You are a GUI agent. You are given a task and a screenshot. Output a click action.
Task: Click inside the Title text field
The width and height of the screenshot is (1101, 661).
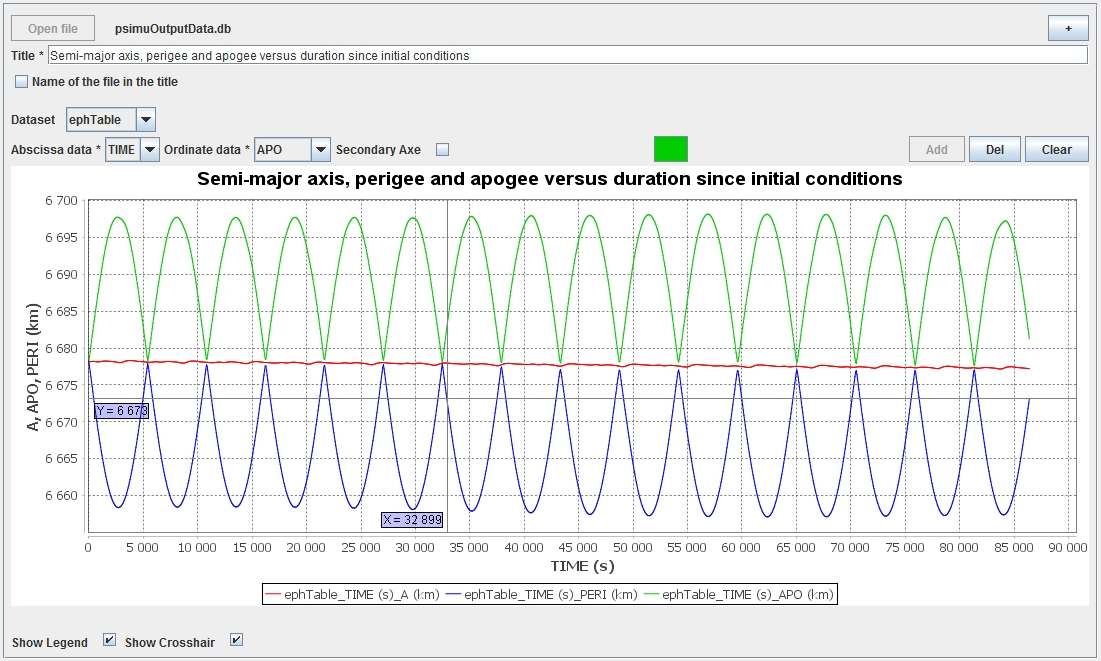[566, 56]
